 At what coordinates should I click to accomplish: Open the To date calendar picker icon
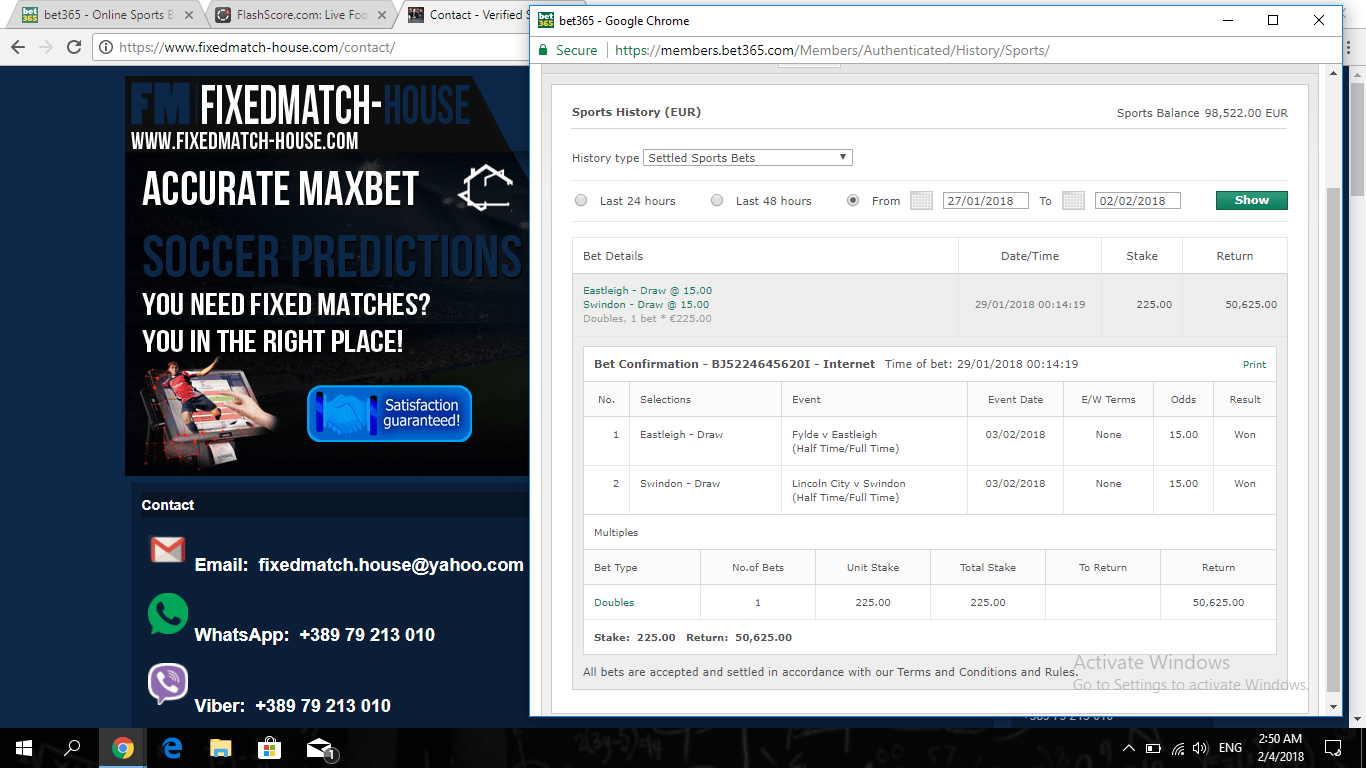pyautogui.click(x=1073, y=201)
